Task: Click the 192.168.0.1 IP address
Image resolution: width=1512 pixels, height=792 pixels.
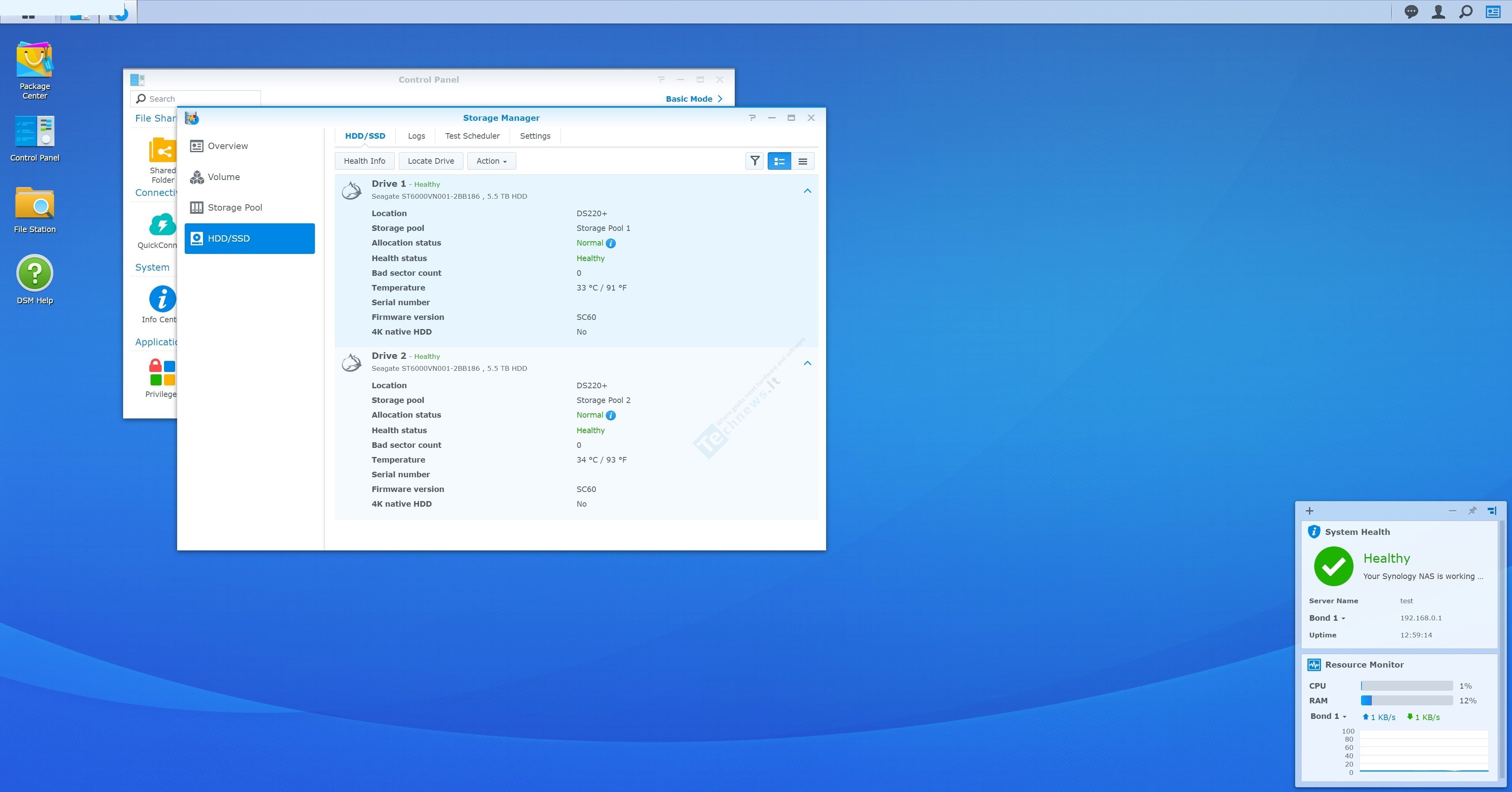Action: [x=1420, y=618]
